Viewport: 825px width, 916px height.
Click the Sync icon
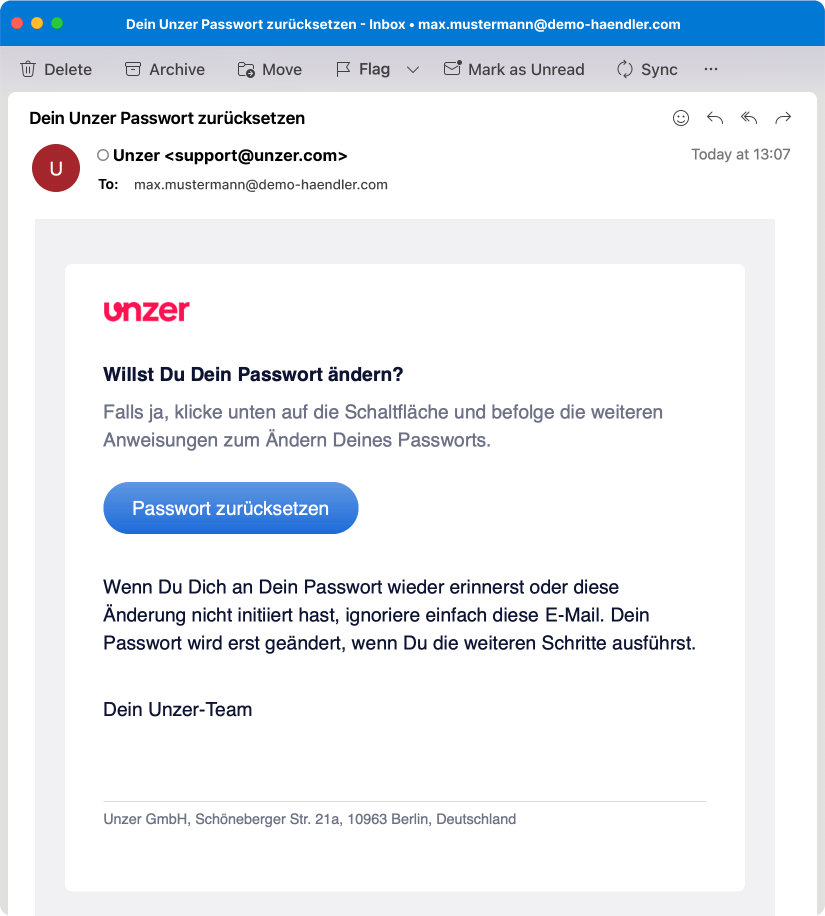[x=625, y=69]
